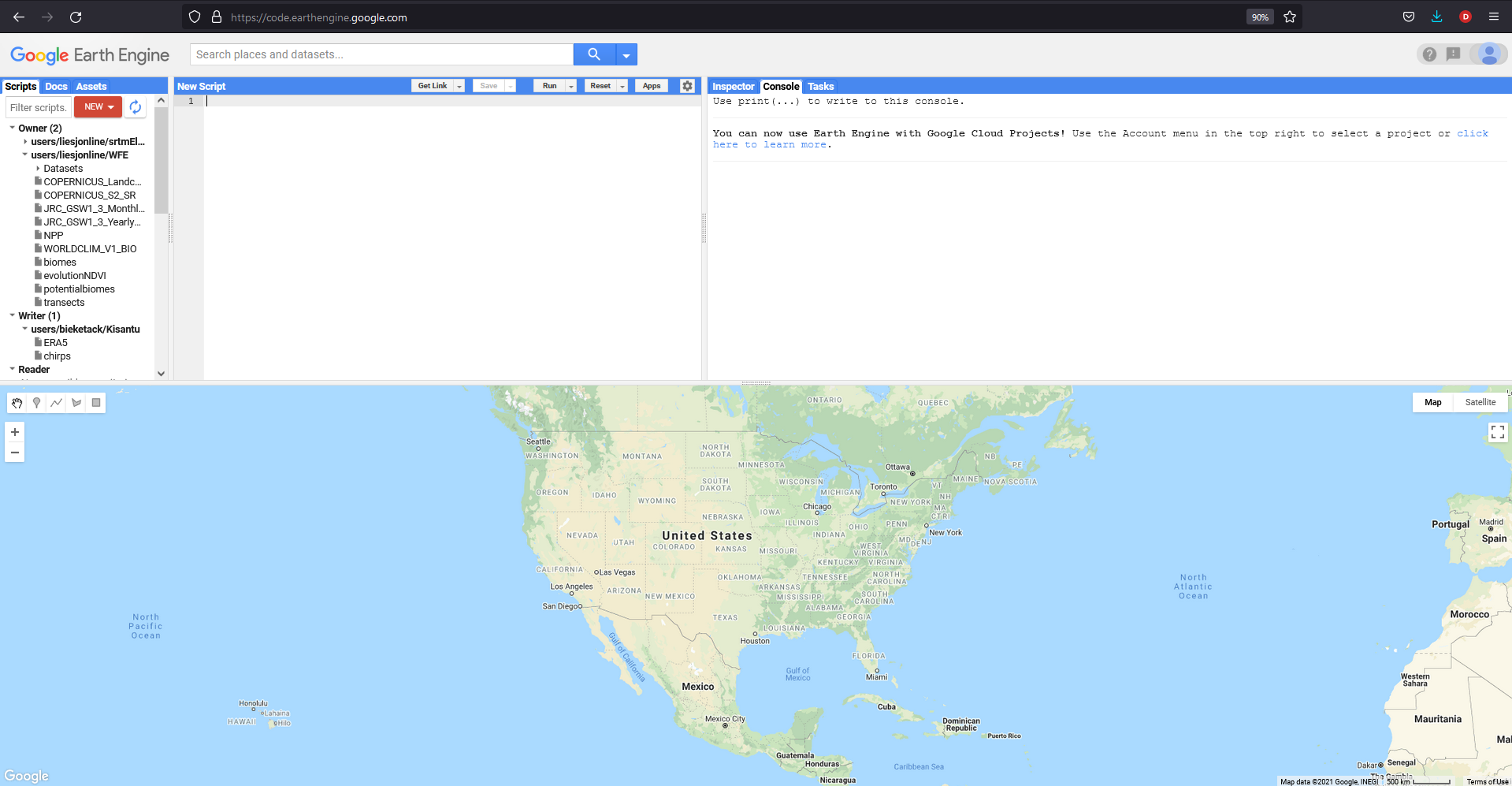Open the chirps script

pos(57,356)
